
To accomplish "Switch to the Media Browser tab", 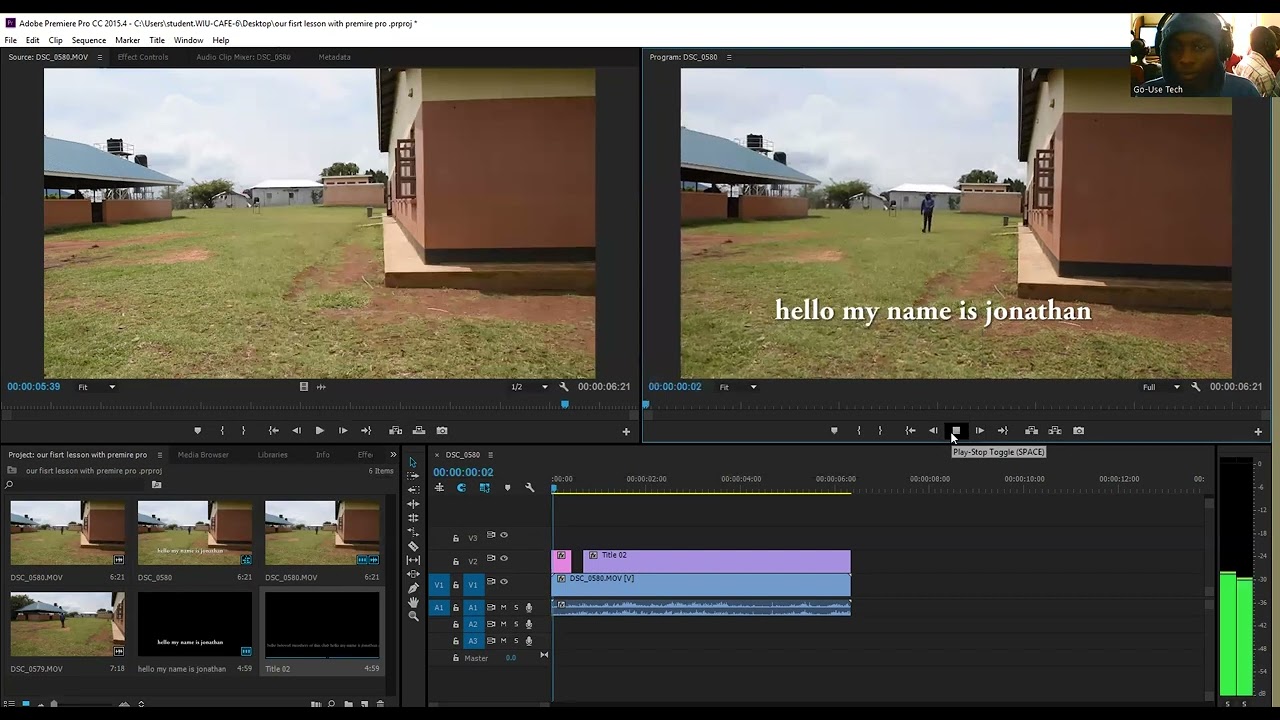I will pyautogui.click(x=203, y=455).
